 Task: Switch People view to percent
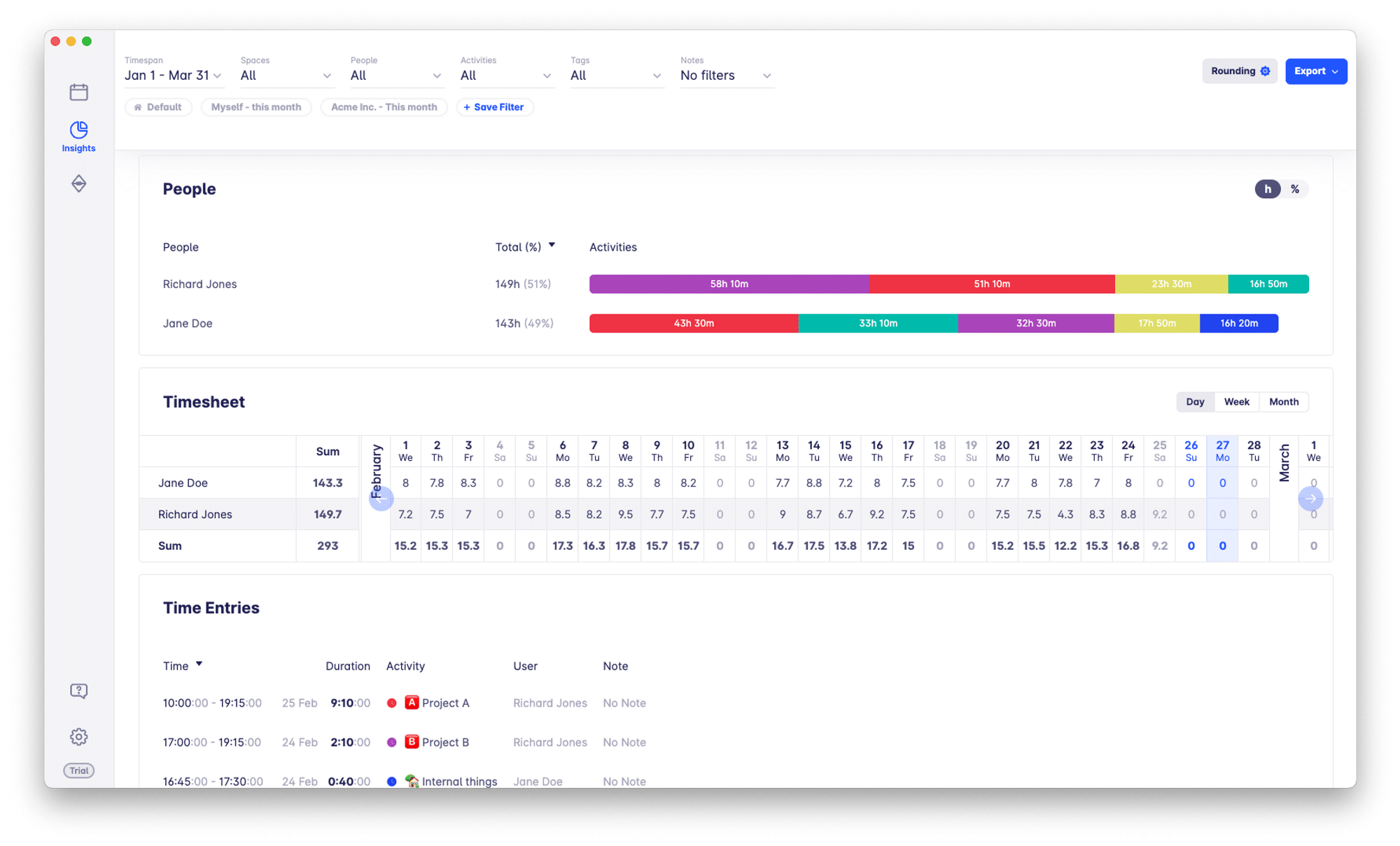click(x=1294, y=189)
